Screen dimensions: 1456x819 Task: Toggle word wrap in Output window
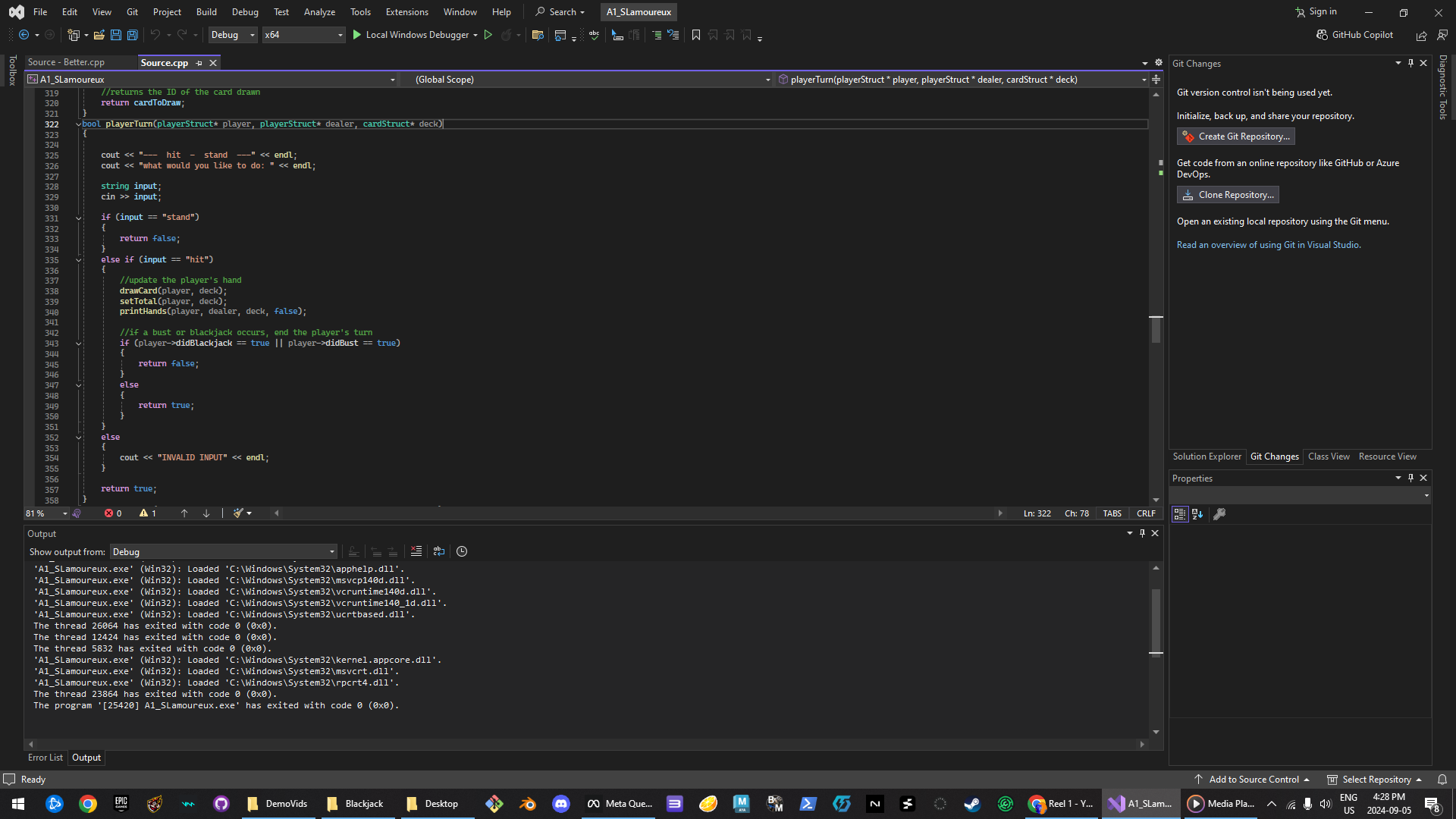point(439,551)
